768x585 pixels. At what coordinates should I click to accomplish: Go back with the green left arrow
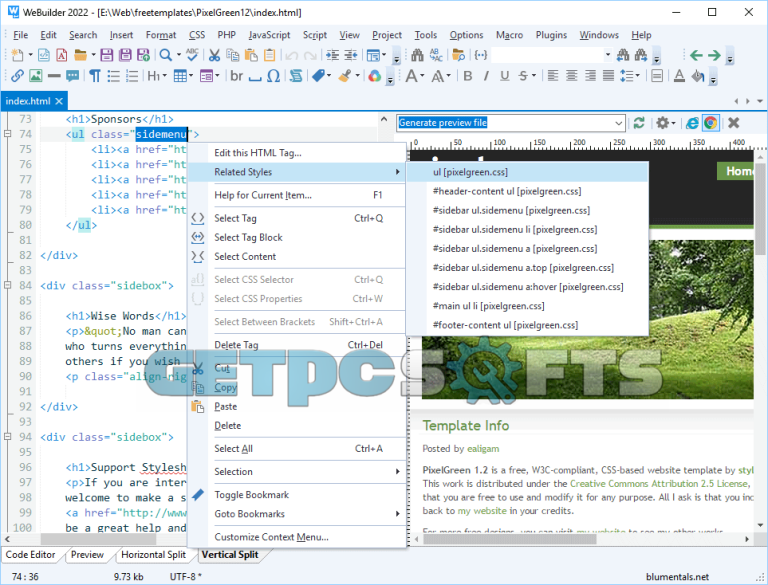tap(696, 55)
